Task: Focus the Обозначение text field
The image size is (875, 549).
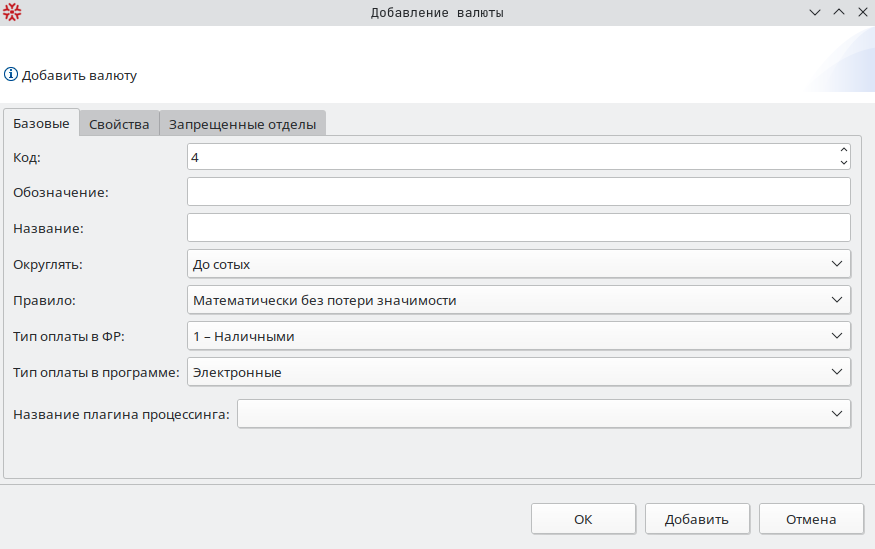Action: [x=518, y=192]
